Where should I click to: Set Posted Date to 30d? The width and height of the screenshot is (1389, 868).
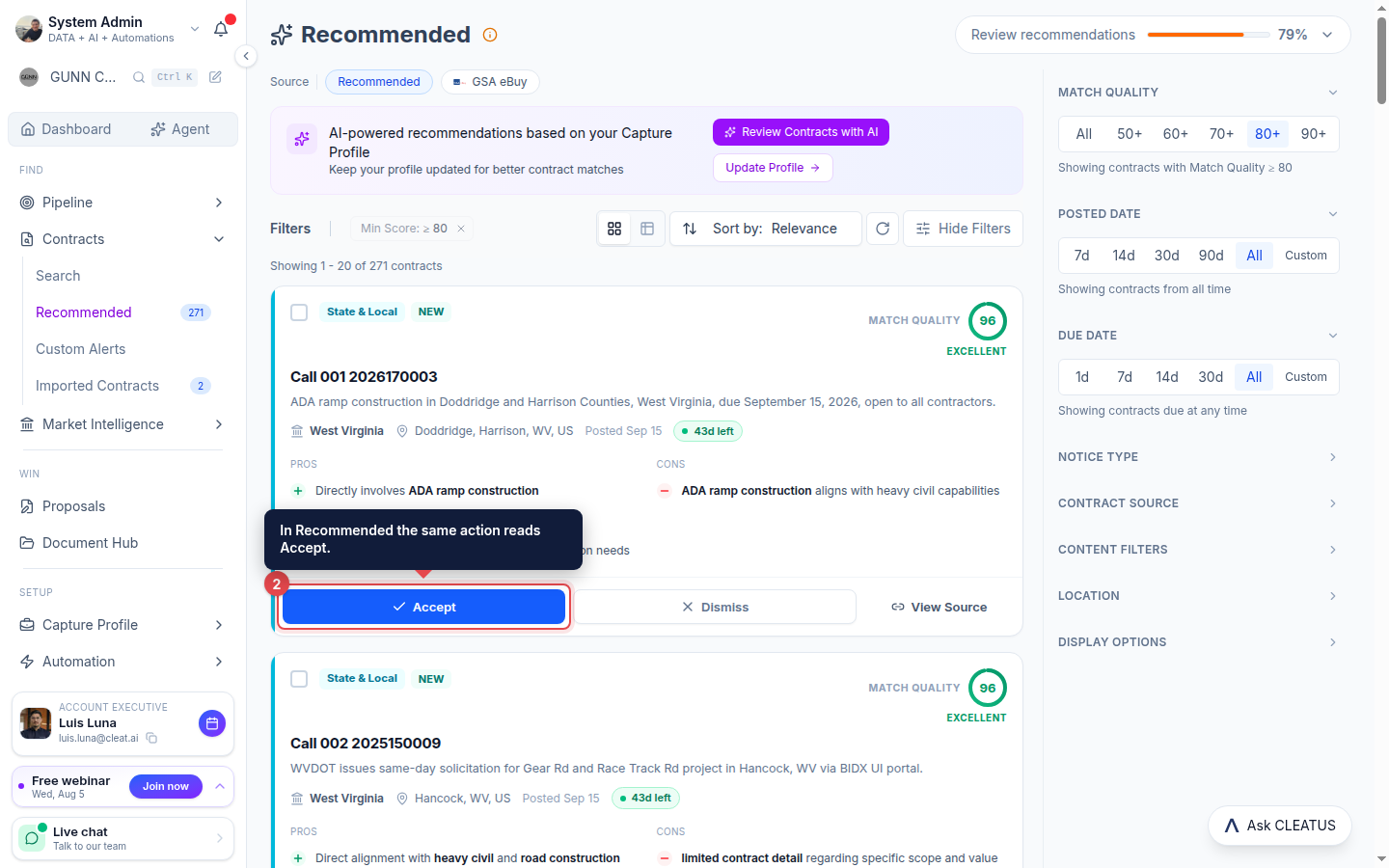(x=1167, y=256)
